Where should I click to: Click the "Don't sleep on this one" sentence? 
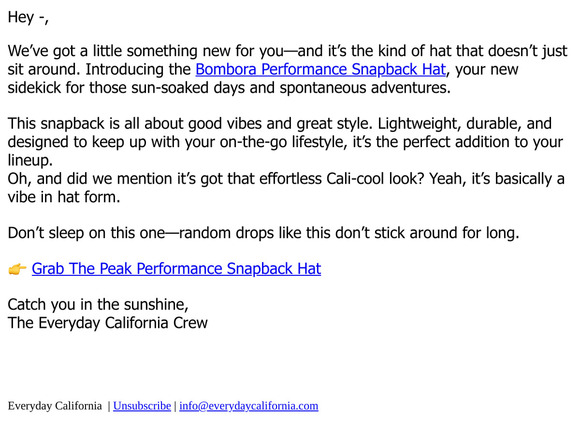[x=263, y=233]
